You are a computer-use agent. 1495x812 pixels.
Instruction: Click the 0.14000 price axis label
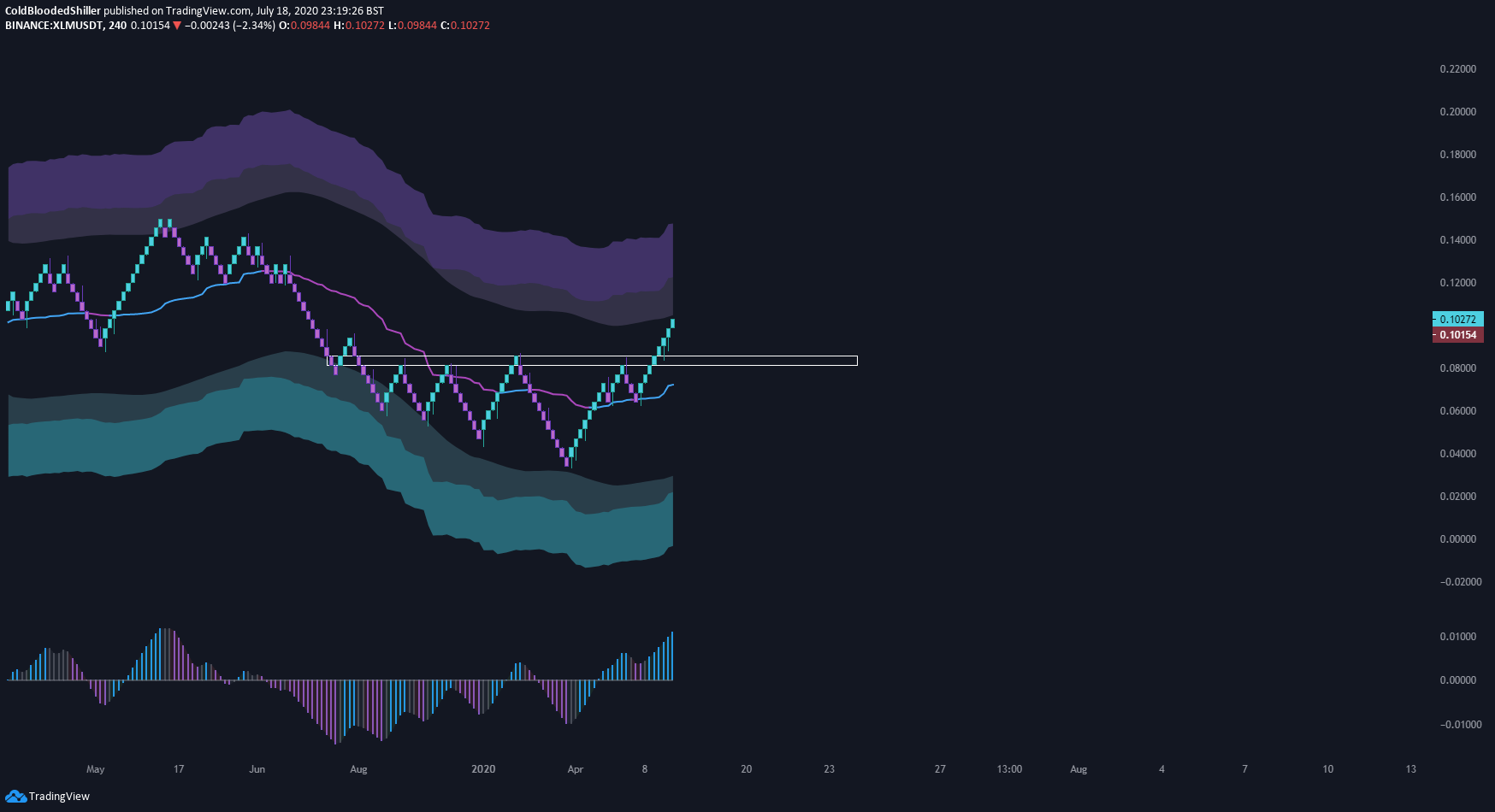point(1458,240)
